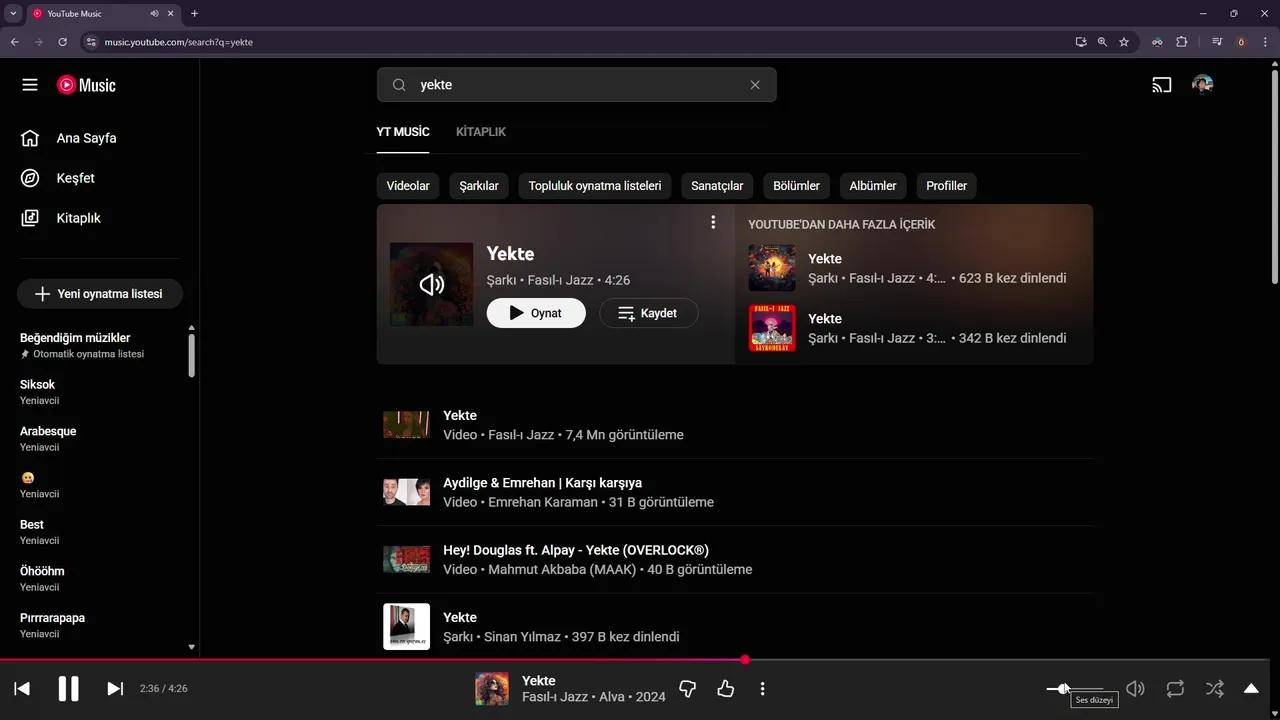Click now-playing Yekte thumbnail in player bar
This screenshot has width=1280, height=720.
pos(491,688)
